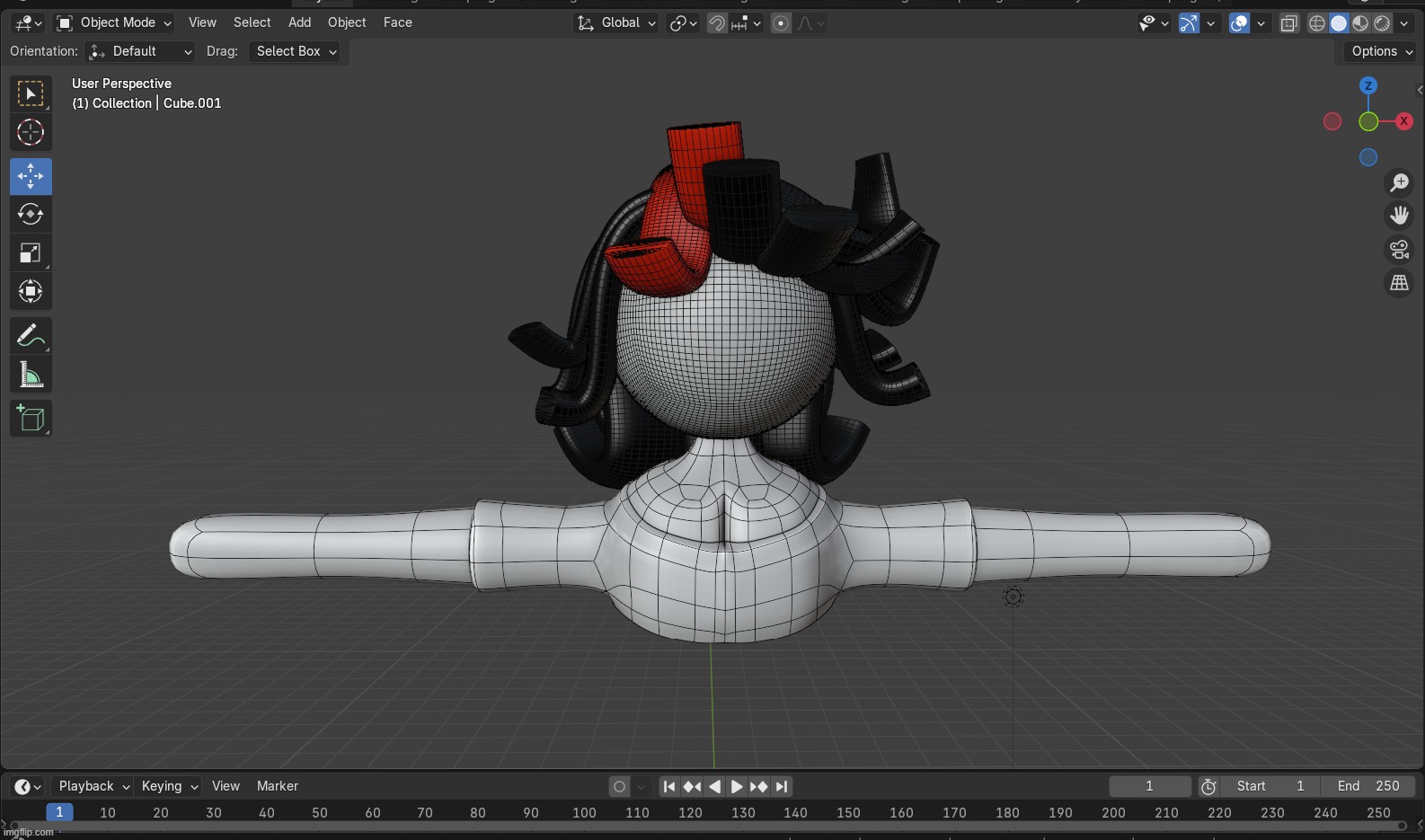
Task: Select the Transform tool
Action: 31,291
